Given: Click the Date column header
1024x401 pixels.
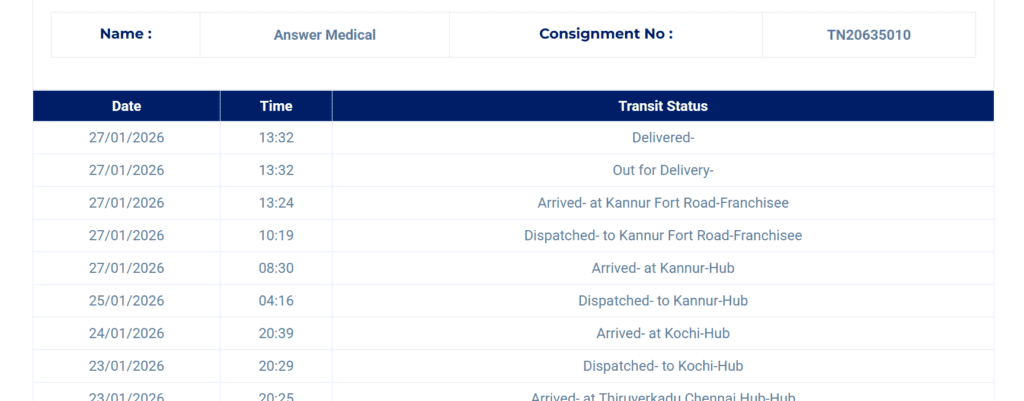Looking at the screenshot, I should [126, 106].
